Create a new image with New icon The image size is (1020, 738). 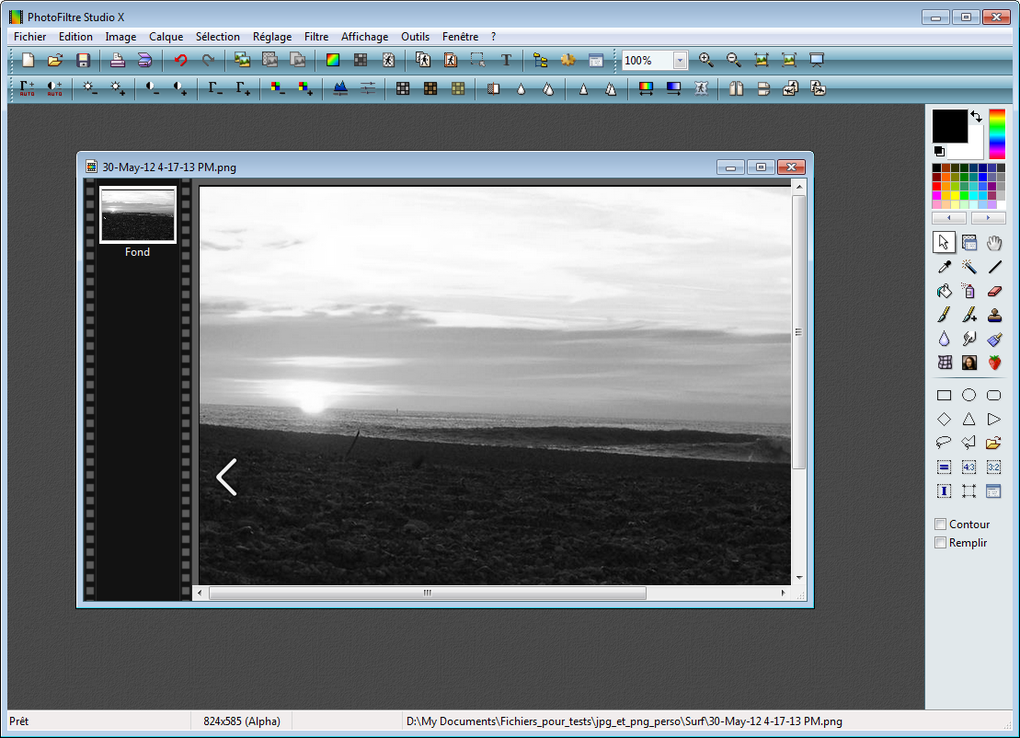click(28, 61)
